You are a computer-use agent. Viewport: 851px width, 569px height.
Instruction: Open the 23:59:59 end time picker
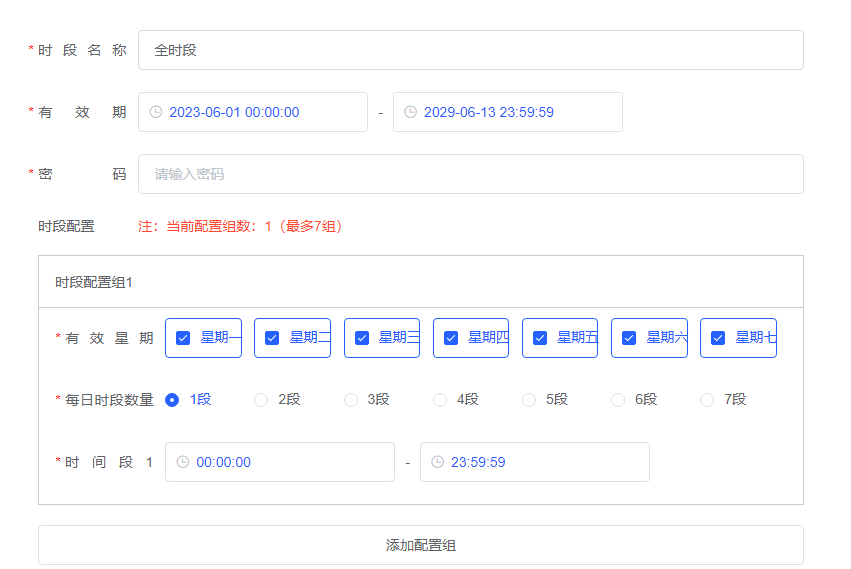click(x=535, y=462)
